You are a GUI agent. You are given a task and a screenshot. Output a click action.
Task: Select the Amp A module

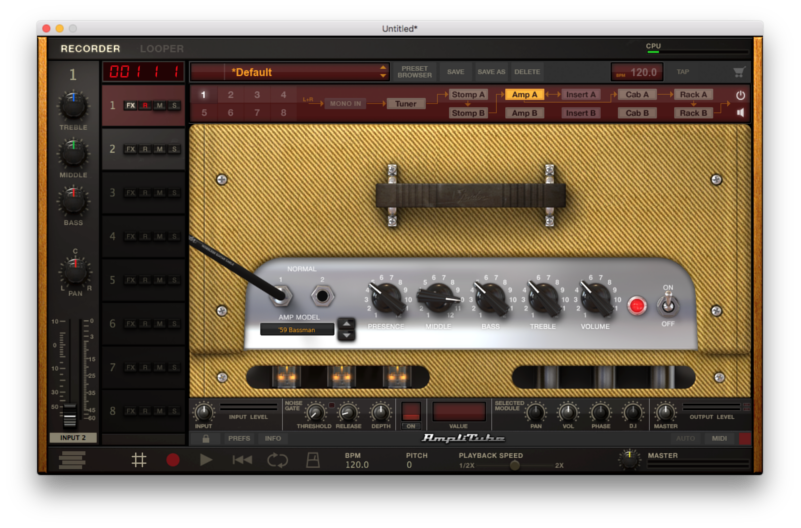pyautogui.click(x=525, y=94)
